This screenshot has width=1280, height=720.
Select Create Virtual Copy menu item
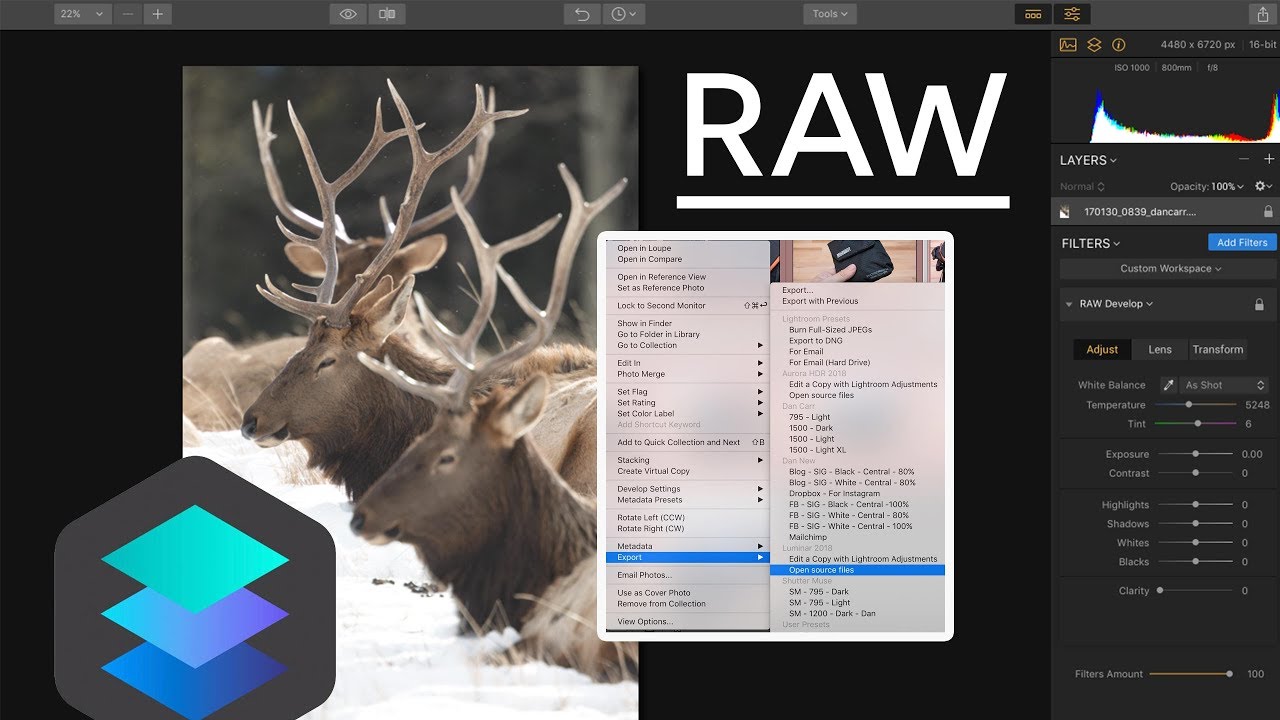[x=688, y=471]
